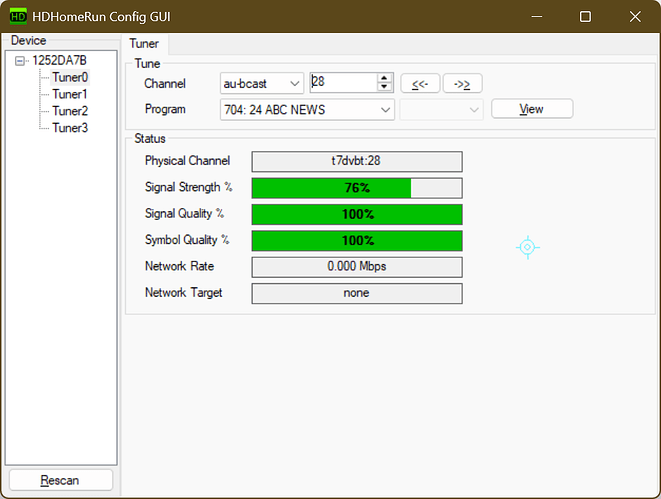Select Tuner2 in the device tree
661x499 pixels.
coord(70,111)
